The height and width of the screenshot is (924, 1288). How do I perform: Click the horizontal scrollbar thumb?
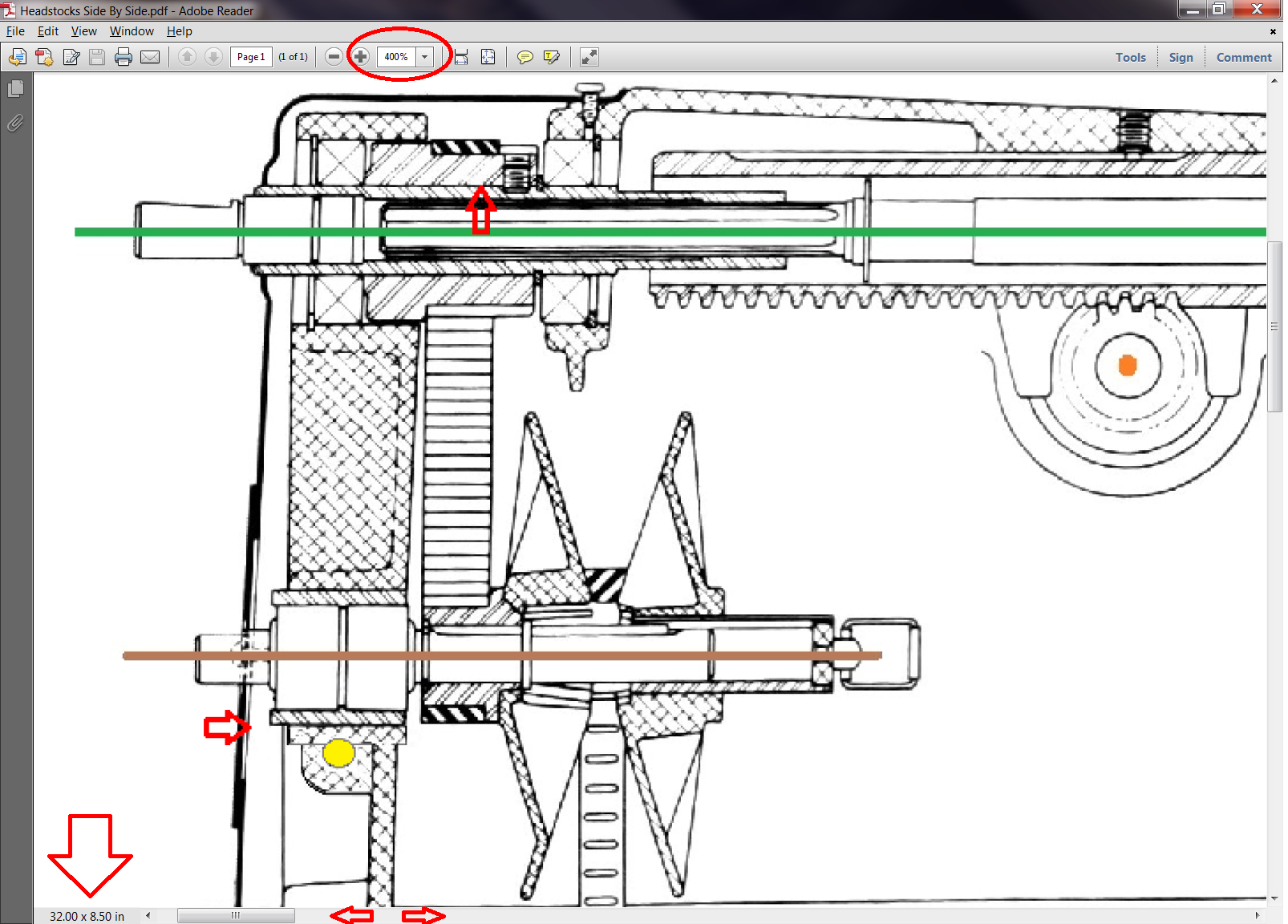coord(236,915)
